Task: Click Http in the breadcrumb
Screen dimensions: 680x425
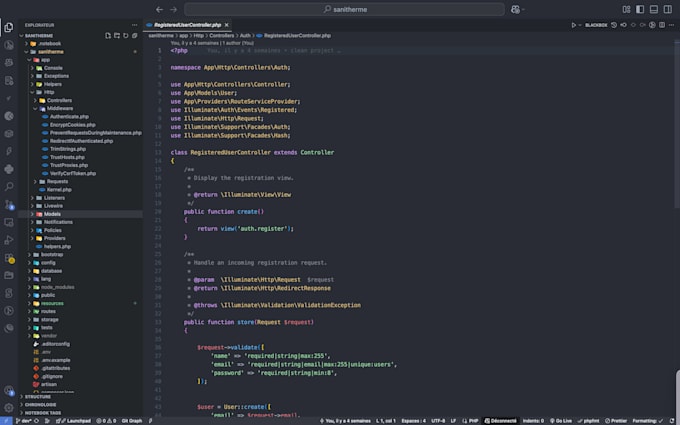Action: (x=198, y=36)
